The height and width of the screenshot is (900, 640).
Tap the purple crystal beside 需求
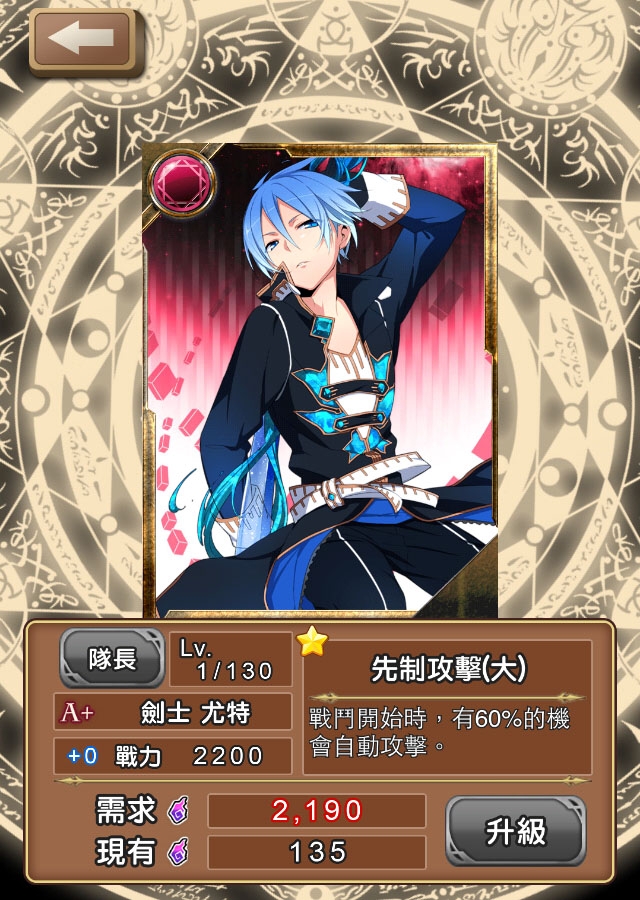(178, 812)
